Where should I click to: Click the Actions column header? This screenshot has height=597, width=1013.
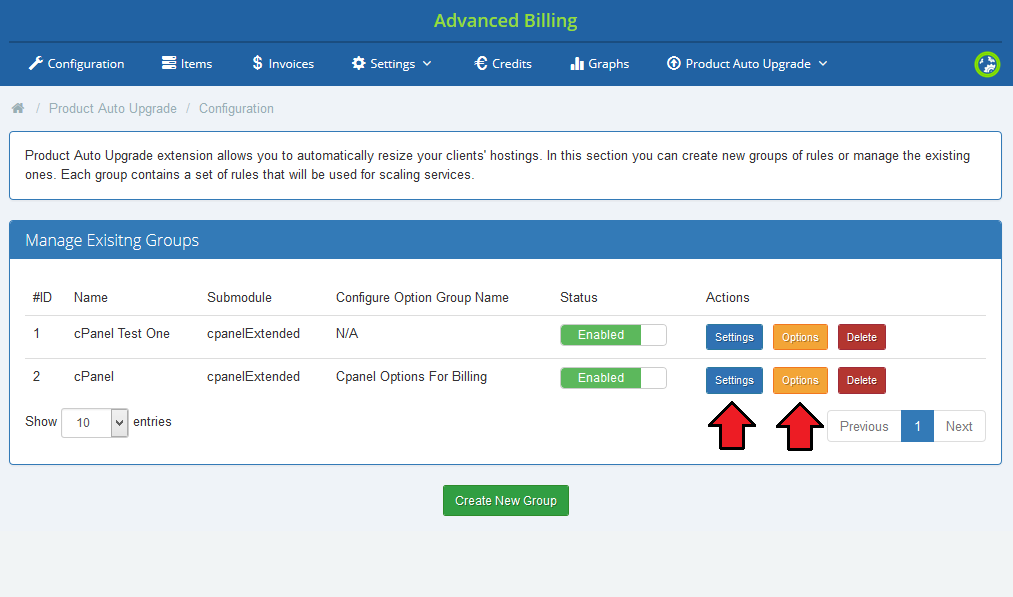pyautogui.click(x=727, y=297)
